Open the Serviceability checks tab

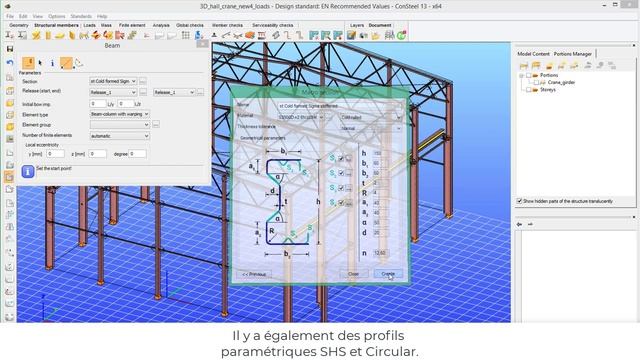tap(273, 25)
